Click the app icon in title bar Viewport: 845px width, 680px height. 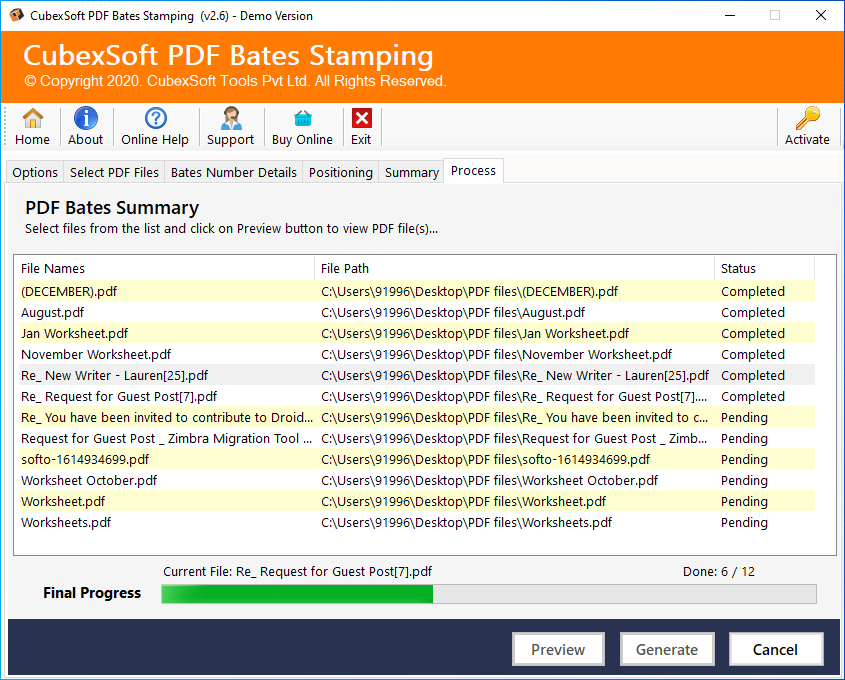coord(15,15)
